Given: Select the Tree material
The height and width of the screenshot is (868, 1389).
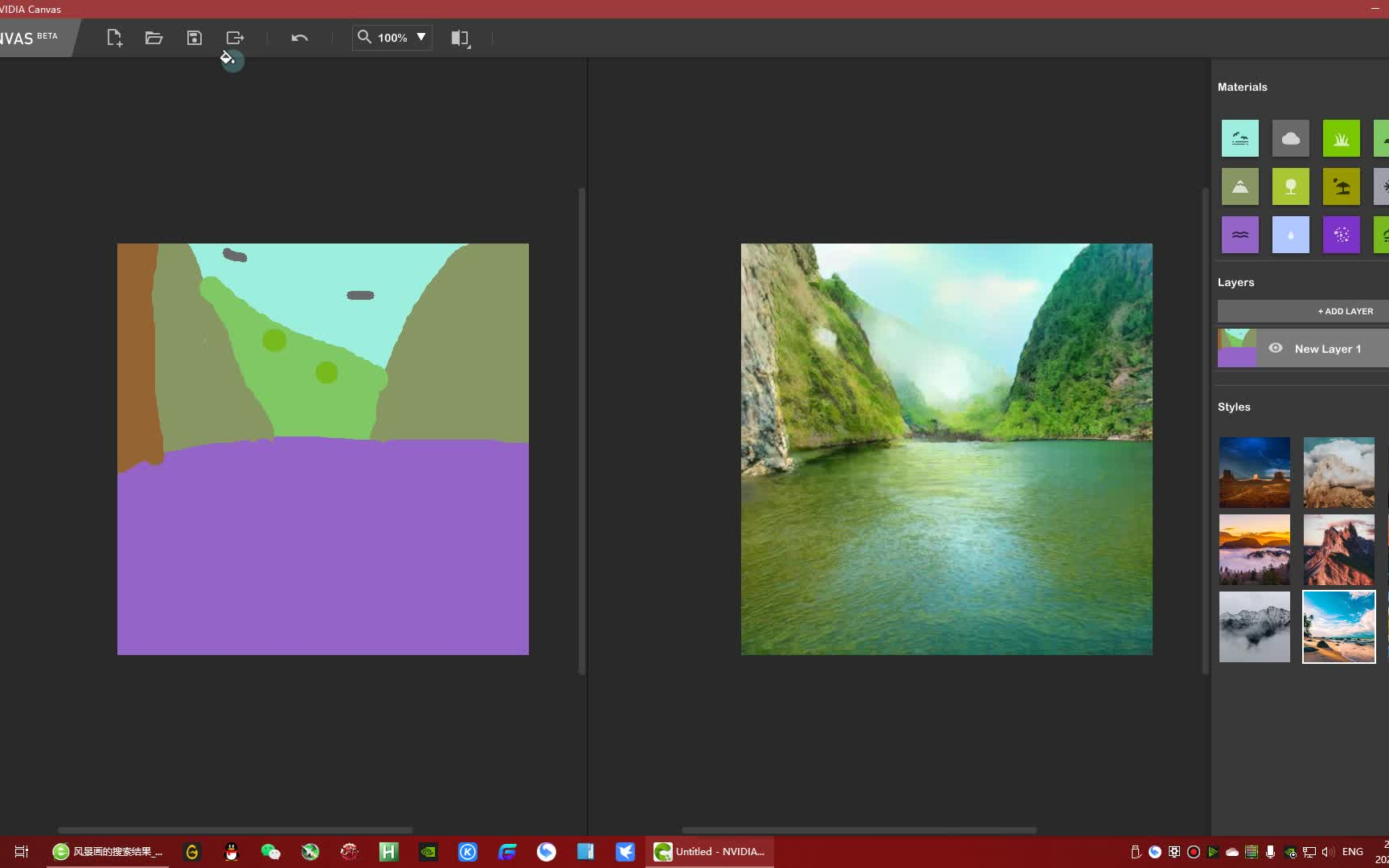Looking at the screenshot, I should click(x=1290, y=186).
